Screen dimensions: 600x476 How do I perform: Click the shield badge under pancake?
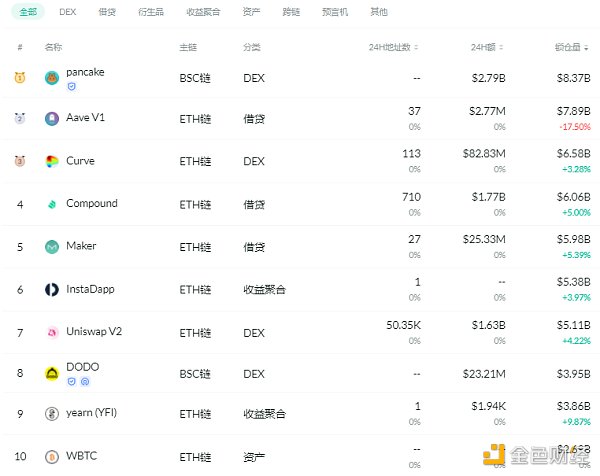coord(71,87)
